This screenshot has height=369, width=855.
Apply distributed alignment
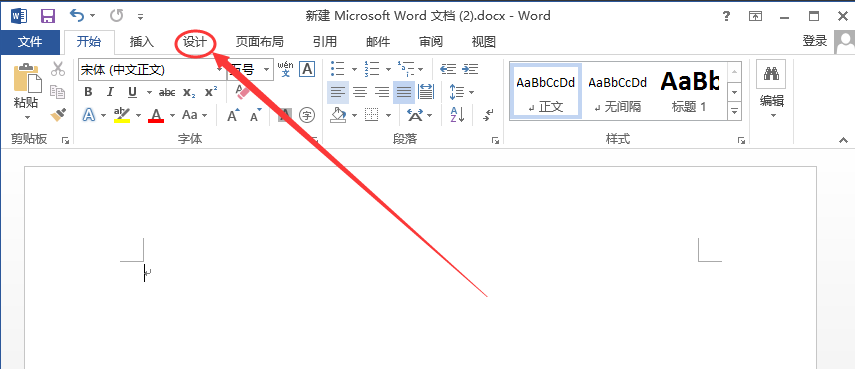click(426, 92)
